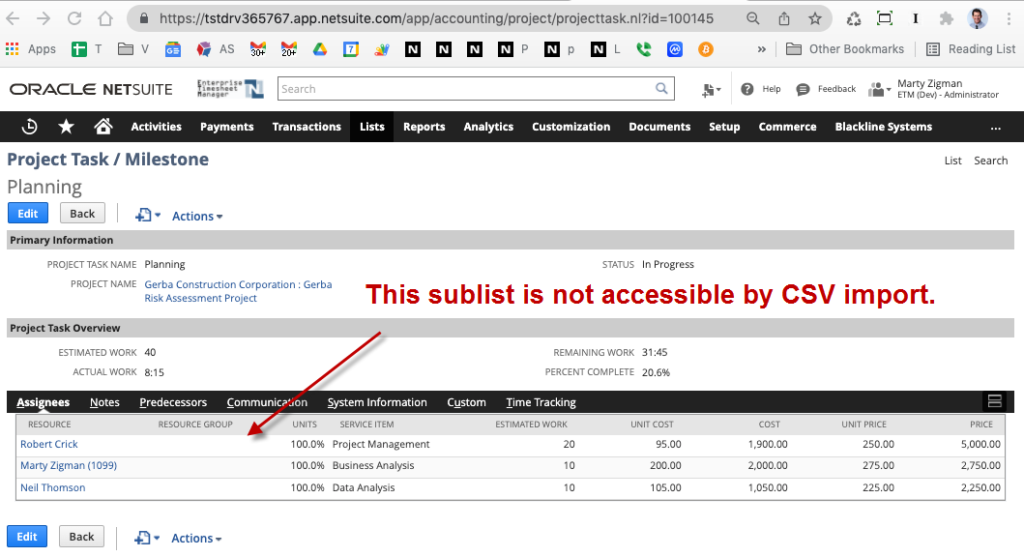The image size is (1024, 557).
Task: Open the bottom Make Copy/New icon dropdown
Action: coord(147,537)
